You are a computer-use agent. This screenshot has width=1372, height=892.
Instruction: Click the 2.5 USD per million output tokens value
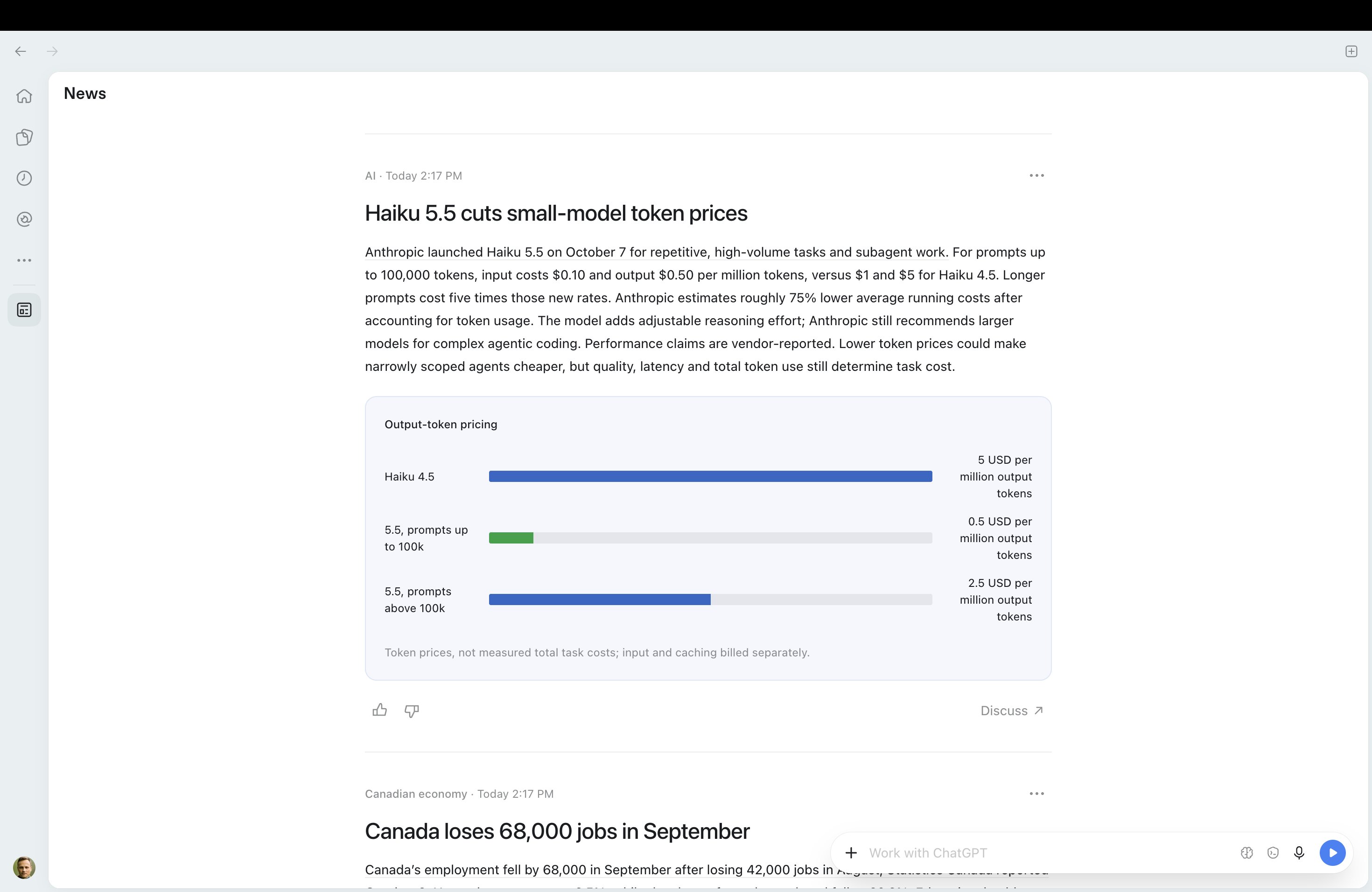pyautogui.click(x=995, y=600)
